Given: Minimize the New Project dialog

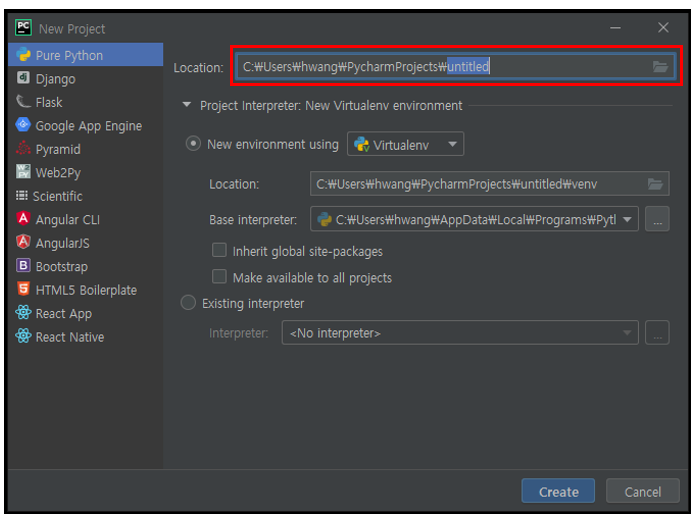Looking at the screenshot, I should (x=615, y=28).
